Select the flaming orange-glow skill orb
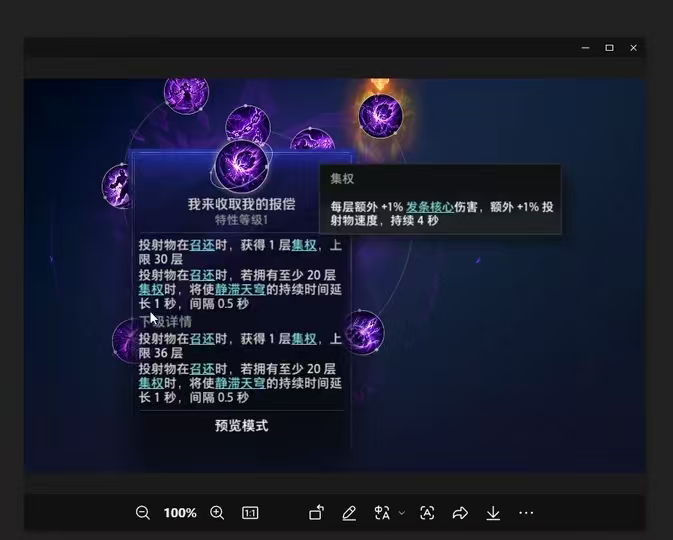The width and height of the screenshot is (673, 540). pos(380,116)
